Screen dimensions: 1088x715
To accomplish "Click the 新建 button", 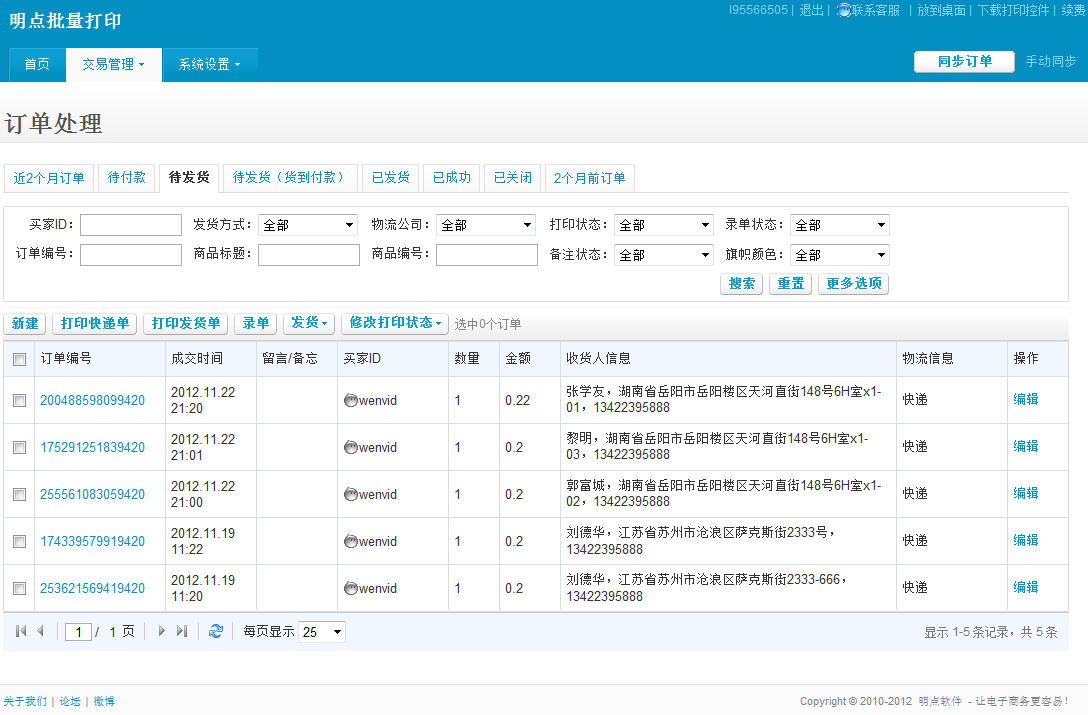I will point(25,323).
